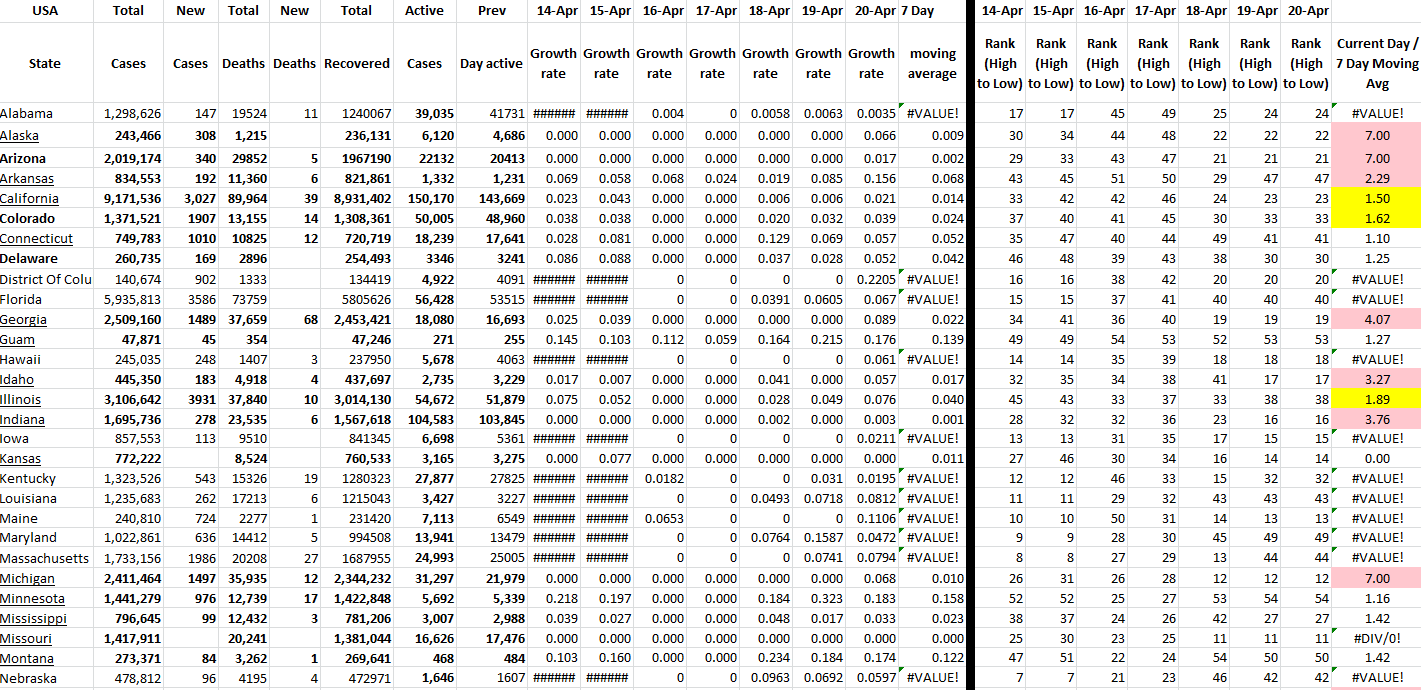Select the 'moving average' header cell
The height and width of the screenshot is (690, 1421).
(932, 63)
